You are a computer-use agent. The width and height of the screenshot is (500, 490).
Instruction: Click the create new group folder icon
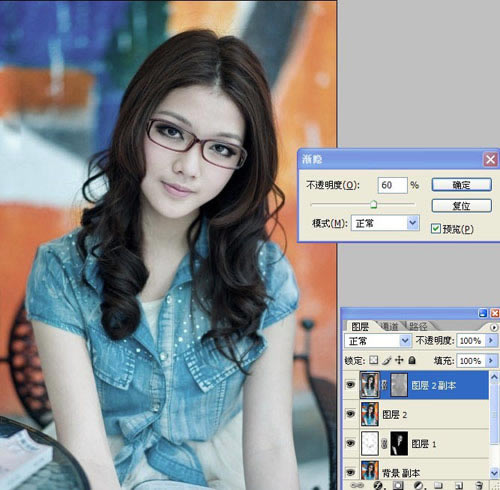[438, 485]
